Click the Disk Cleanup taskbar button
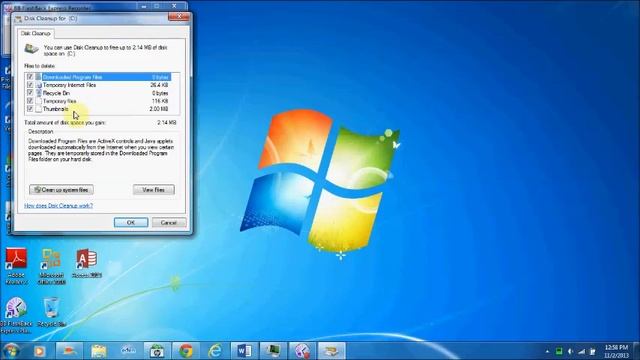Image resolution: width=640 pixels, height=360 pixels. click(x=331, y=351)
